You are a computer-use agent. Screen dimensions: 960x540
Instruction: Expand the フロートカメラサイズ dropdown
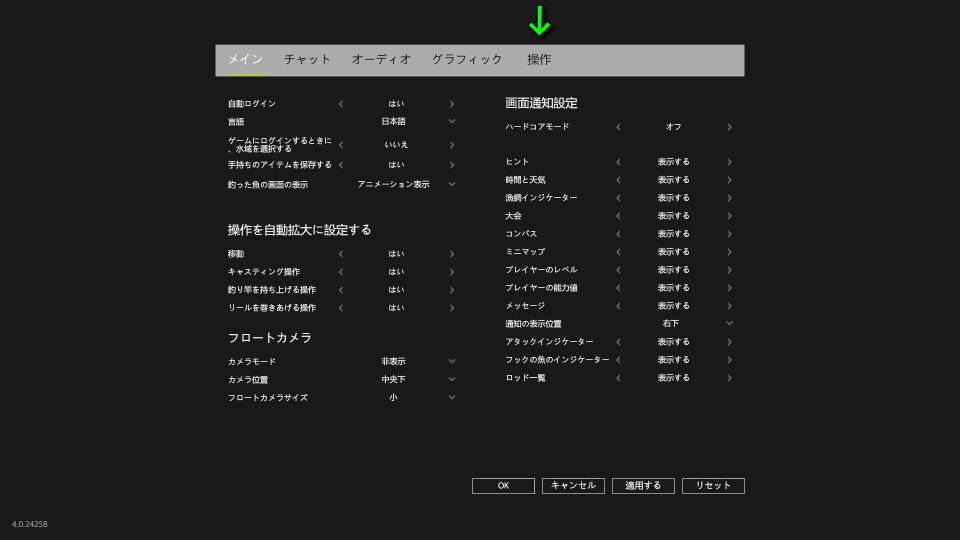pos(451,398)
